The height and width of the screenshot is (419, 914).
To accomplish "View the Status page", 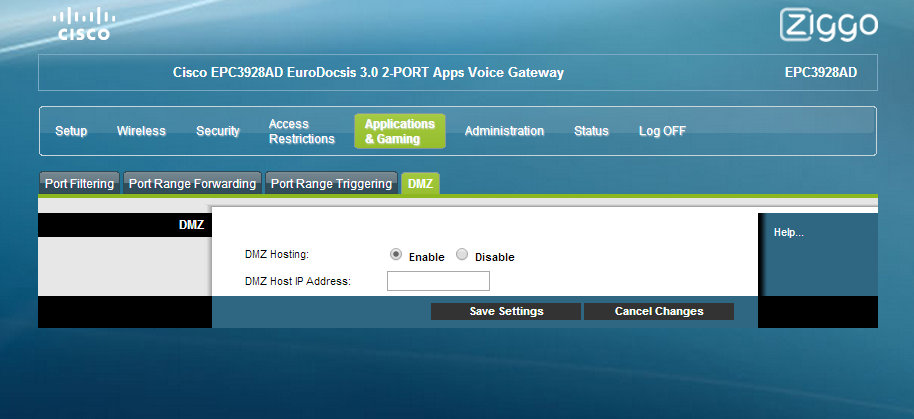I will click(591, 131).
